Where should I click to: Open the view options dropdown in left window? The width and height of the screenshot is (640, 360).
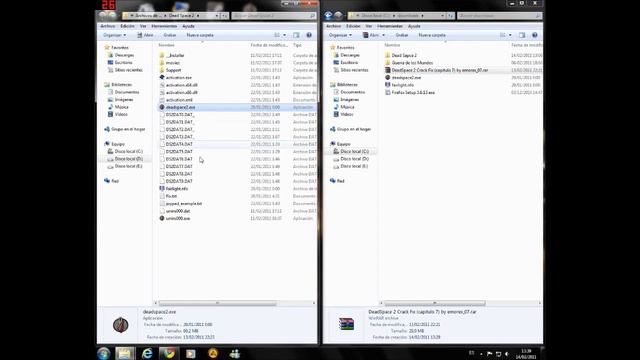pyautogui.click(x=284, y=35)
